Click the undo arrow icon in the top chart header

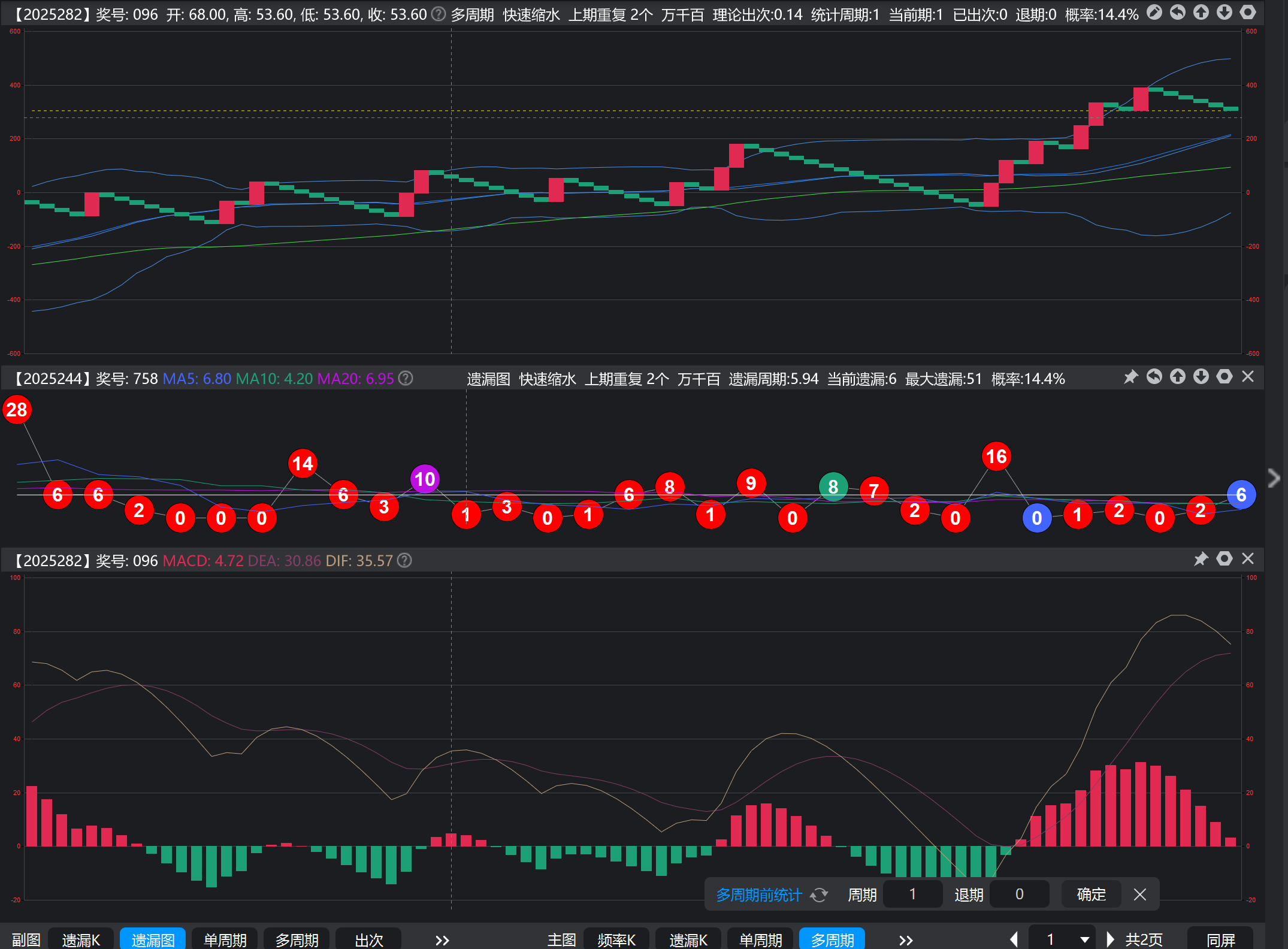click(x=1178, y=13)
